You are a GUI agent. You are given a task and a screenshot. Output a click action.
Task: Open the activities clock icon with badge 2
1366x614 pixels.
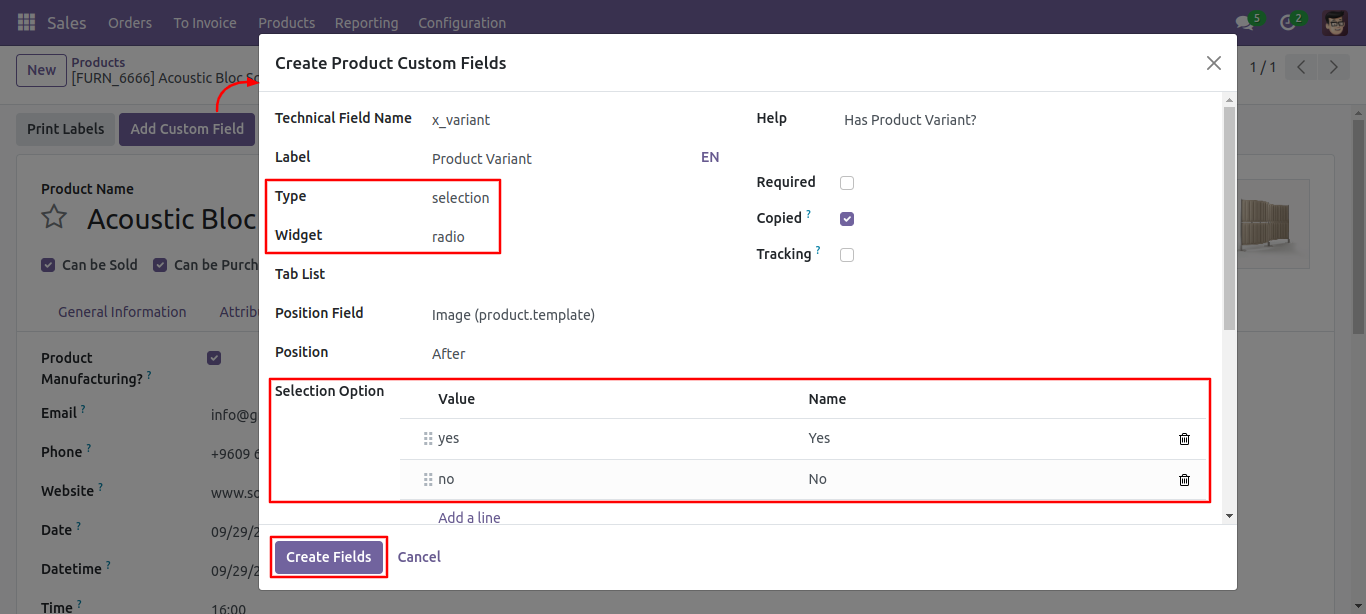coord(1288,22)
